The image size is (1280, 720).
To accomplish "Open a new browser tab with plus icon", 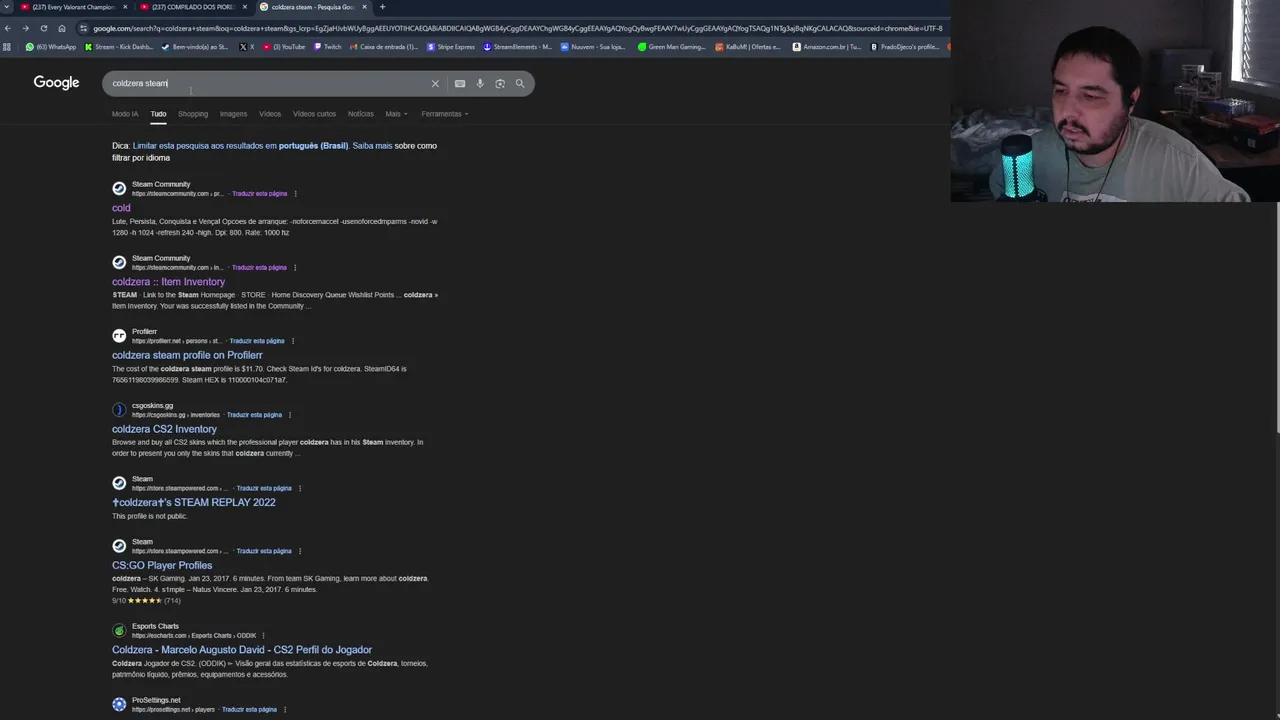I will 382,7.
